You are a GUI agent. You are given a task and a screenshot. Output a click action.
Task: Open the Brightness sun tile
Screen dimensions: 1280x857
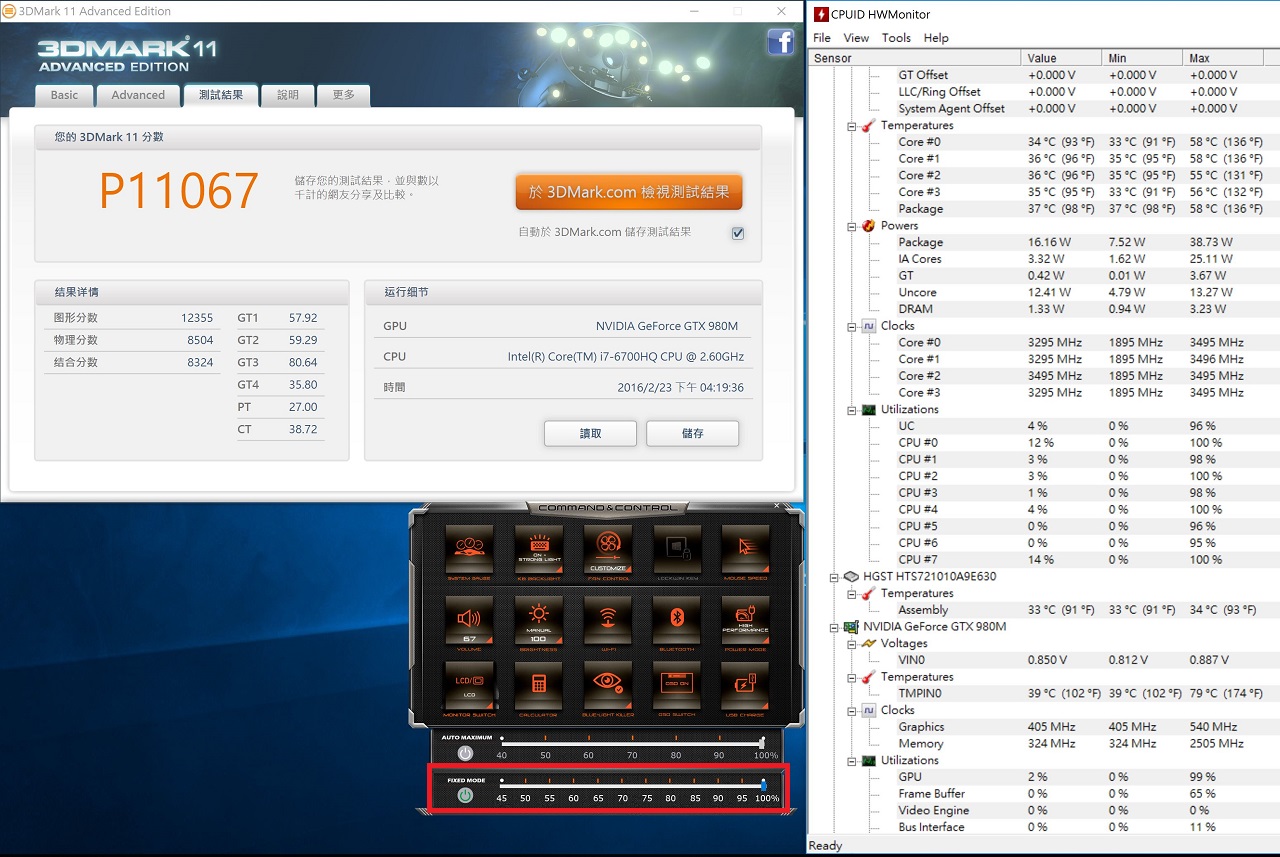(x=538, y=622)
